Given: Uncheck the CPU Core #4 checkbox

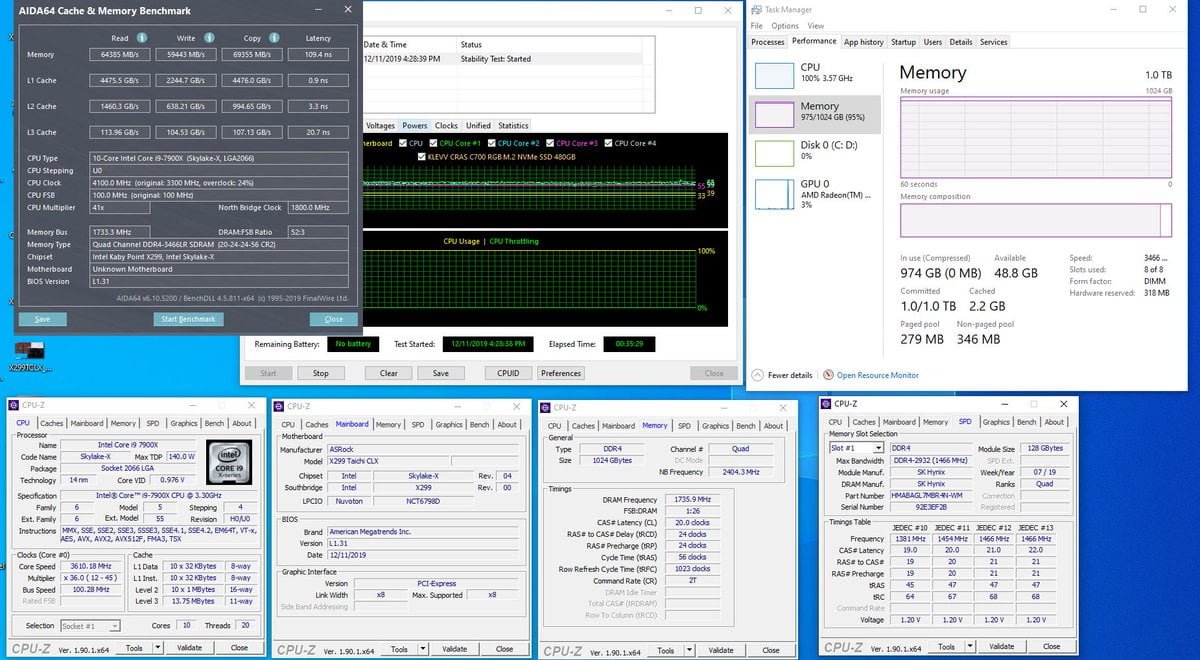Looking at the screenshot, I should coord(608,141).
